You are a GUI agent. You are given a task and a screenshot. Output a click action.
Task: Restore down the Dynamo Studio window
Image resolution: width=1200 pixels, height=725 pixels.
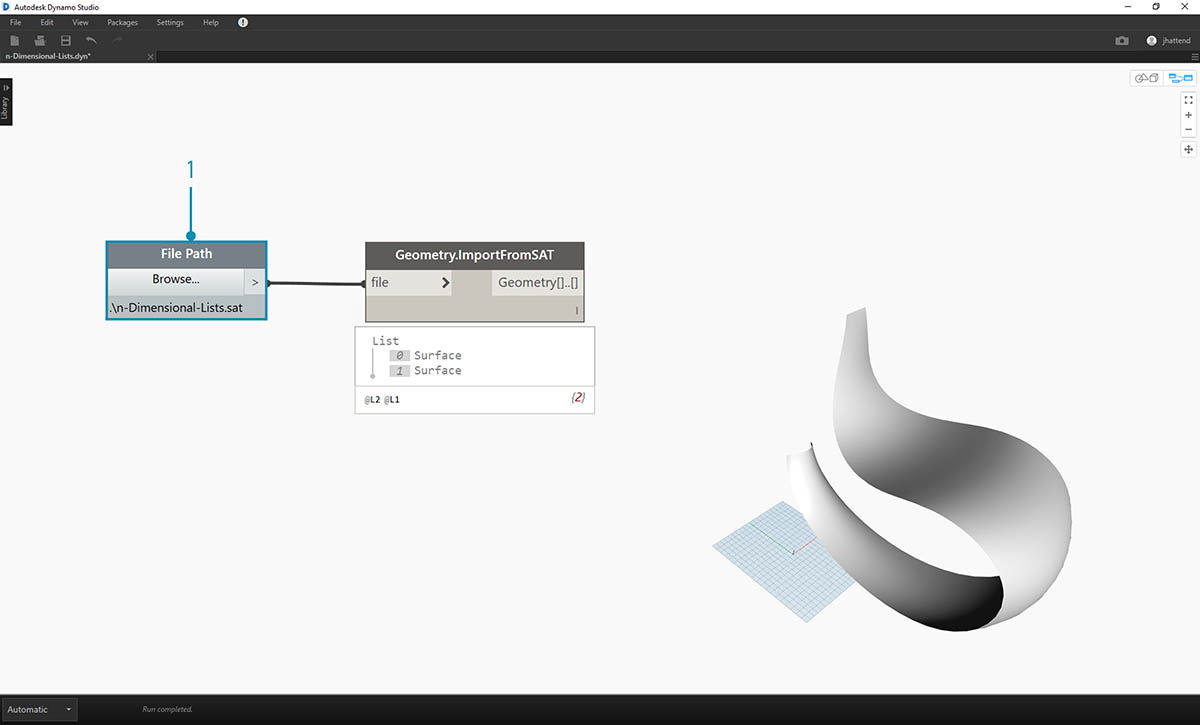(1156, 6)
